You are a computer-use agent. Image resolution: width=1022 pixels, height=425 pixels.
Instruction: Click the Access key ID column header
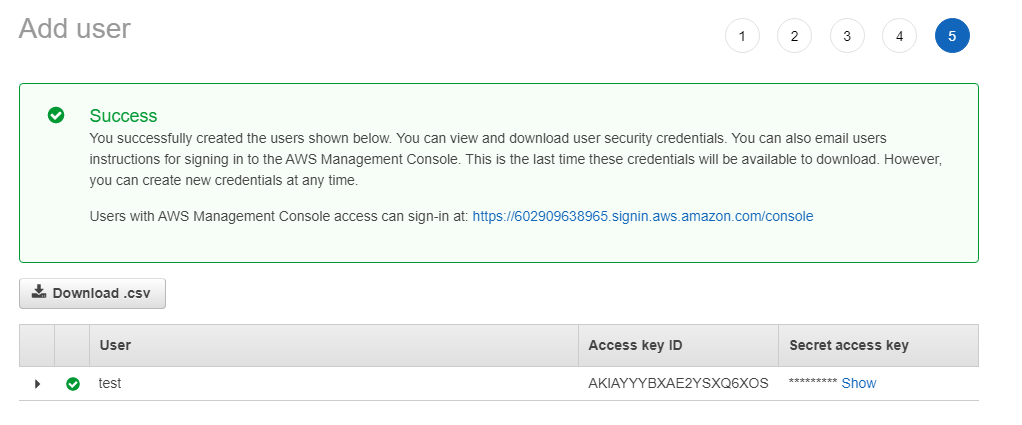pyautogui.click(x=635, y=345)
